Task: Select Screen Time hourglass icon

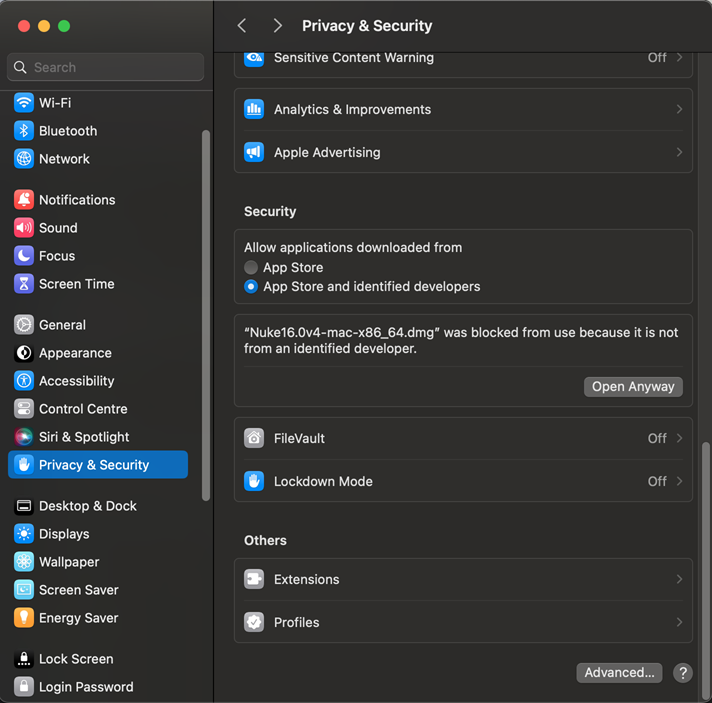Action: click(x=24, y=284)
